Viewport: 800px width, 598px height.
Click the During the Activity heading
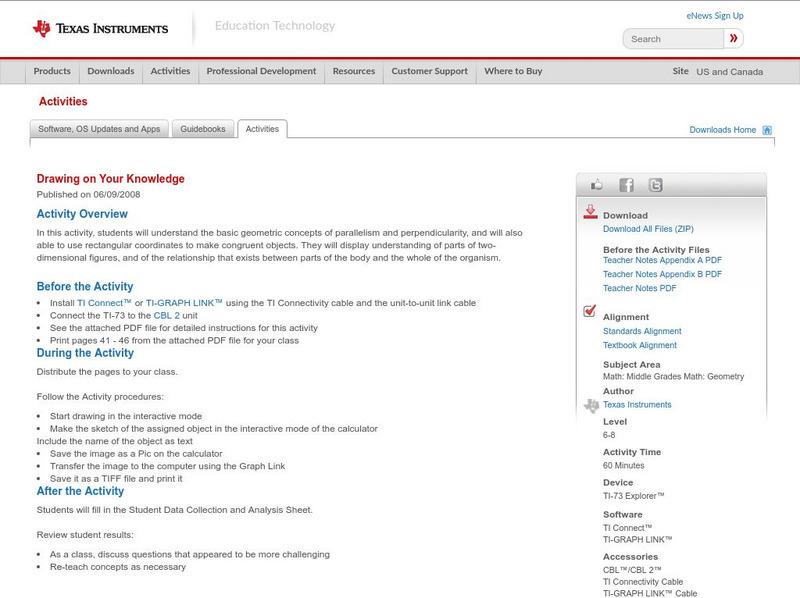pos(85,353)
